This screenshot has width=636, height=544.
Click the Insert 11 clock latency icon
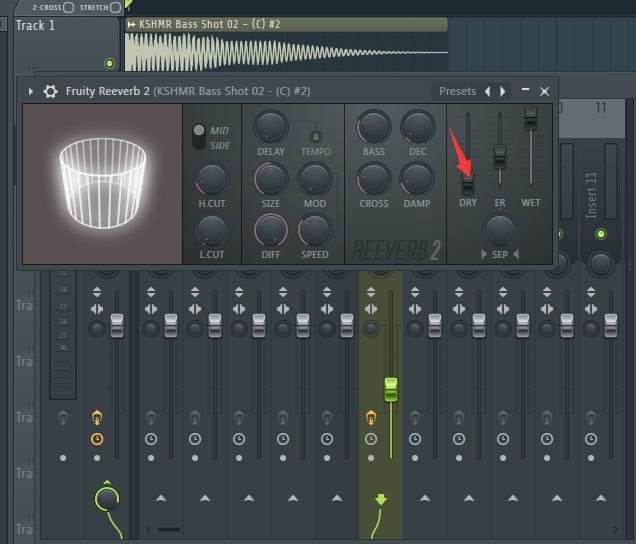tap(591, 439)
